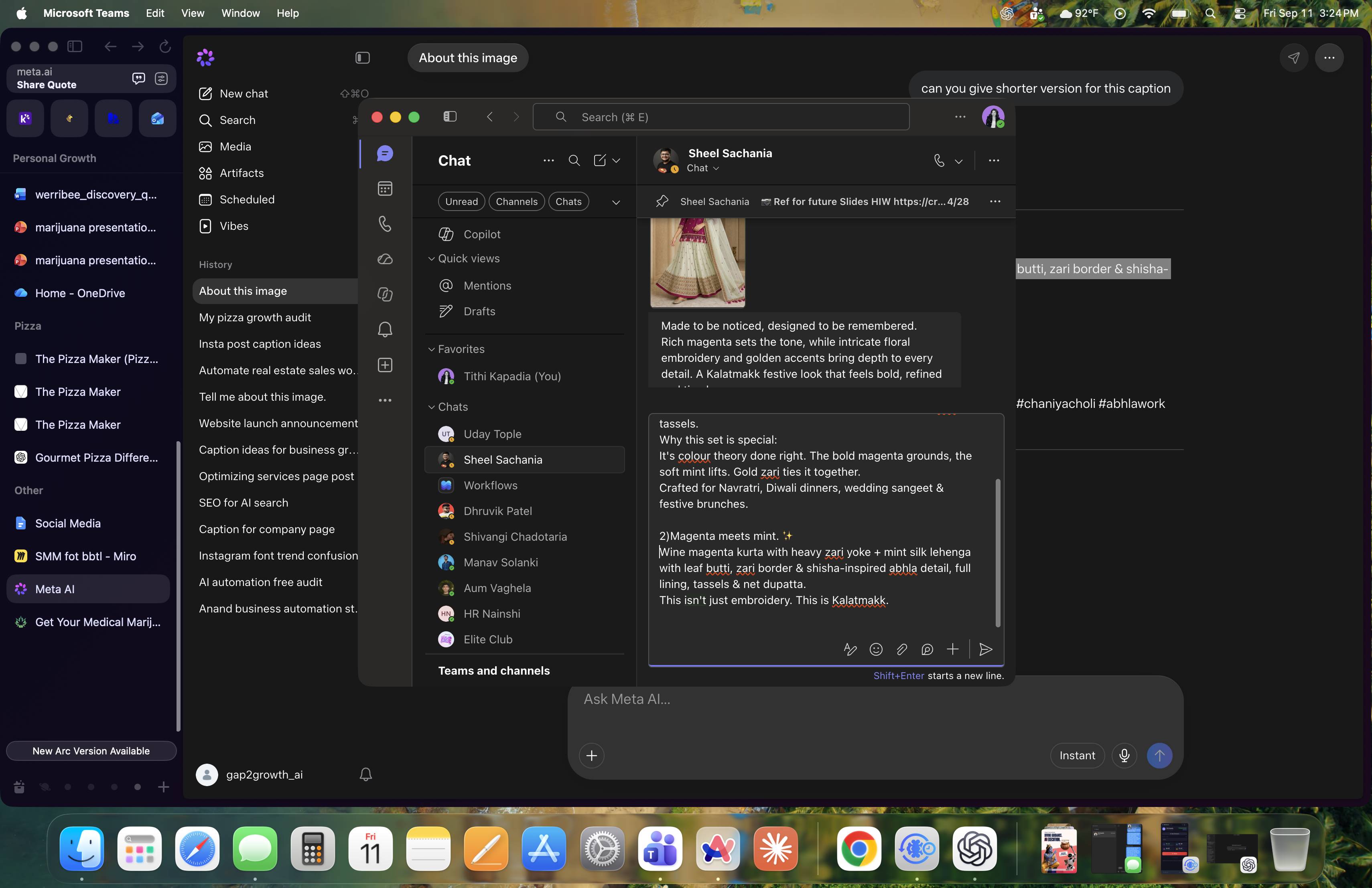Click the send arrow in Teams composer
1372x888 pixels.
point(985,649)
